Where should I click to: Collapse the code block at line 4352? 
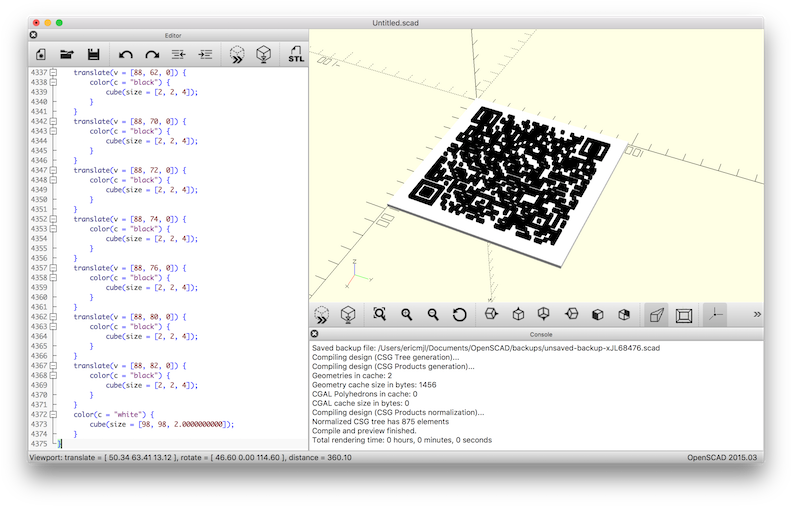pos(53,219)
